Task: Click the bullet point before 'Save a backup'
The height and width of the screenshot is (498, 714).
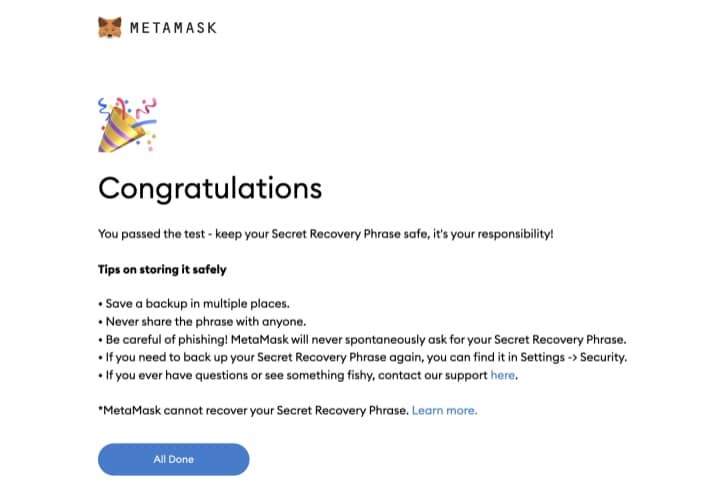Action: click(100, 305)
